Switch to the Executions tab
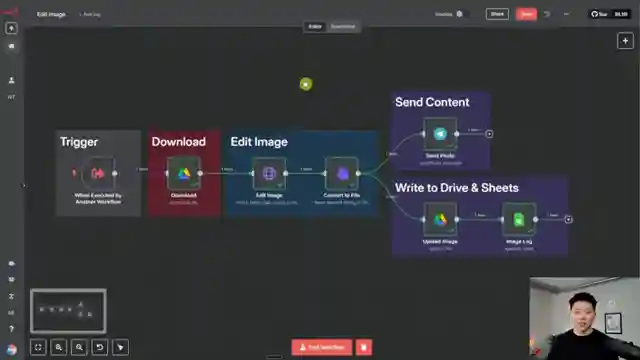This screenshot has height=360, width=640. click(343, 27)
